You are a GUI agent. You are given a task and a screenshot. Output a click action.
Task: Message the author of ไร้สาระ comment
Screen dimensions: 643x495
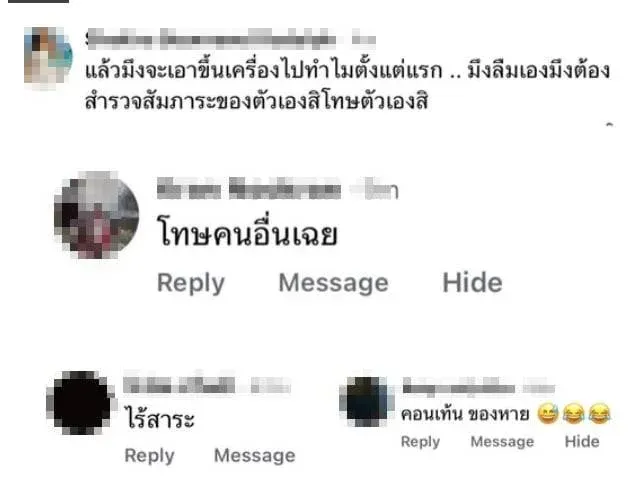[x=255, y=455]
